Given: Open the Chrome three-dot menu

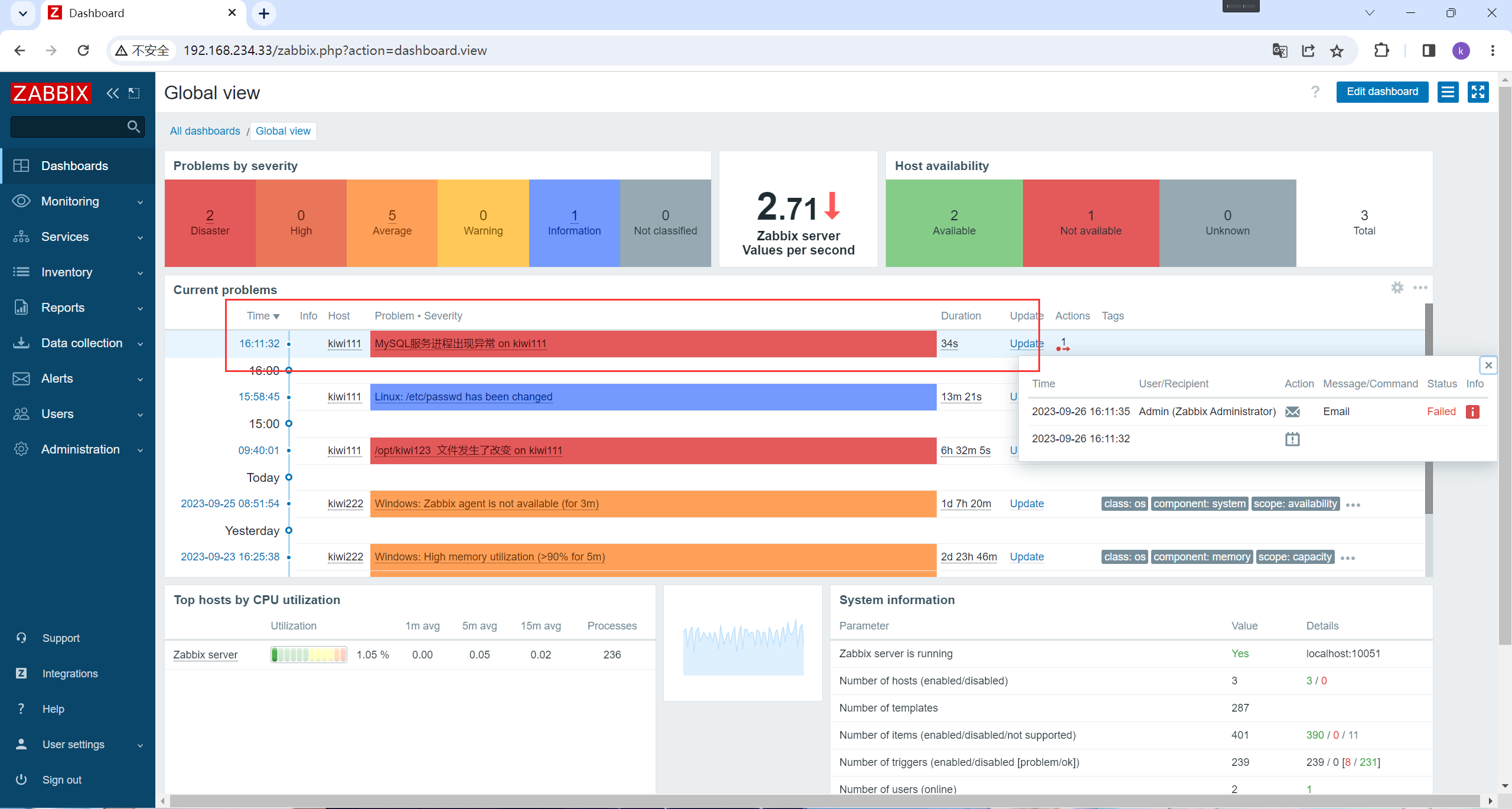Looking at the screenshot, I should click(1493, 51).
